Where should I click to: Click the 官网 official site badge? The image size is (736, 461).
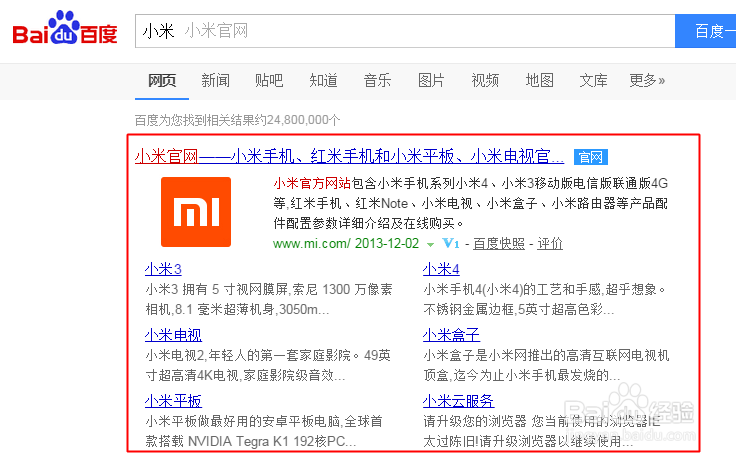(x=590, y=157)
